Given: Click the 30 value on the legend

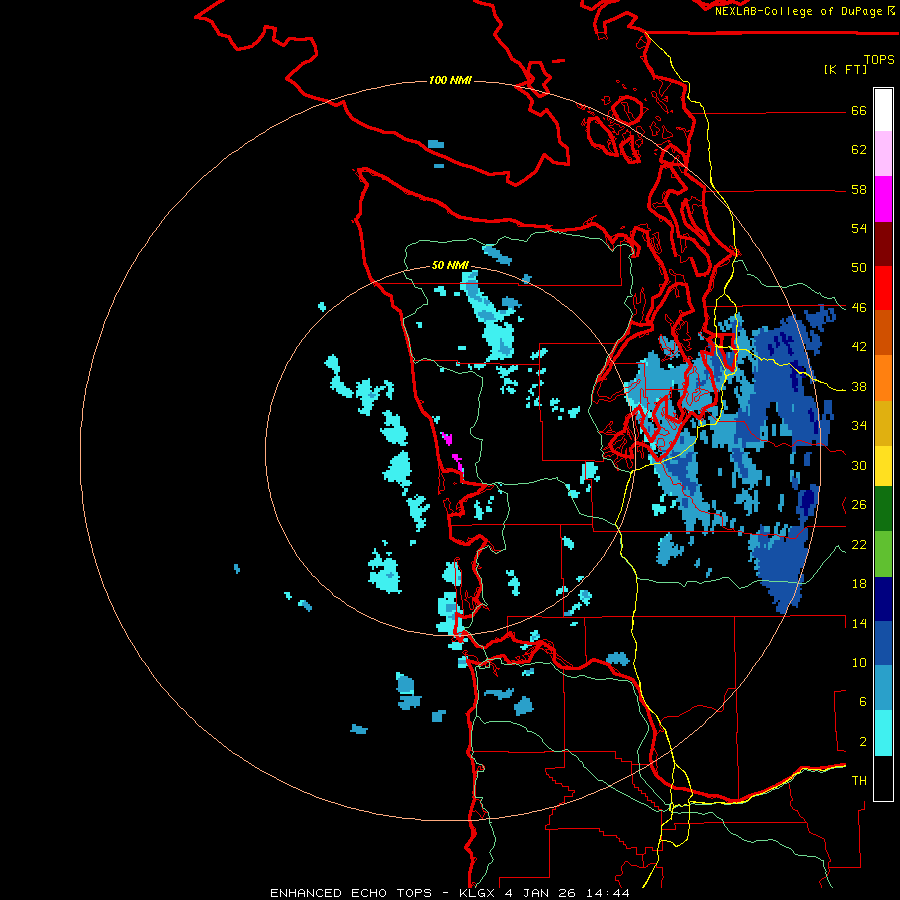Looking at the screenshot, I should click(x=859, y=465).
